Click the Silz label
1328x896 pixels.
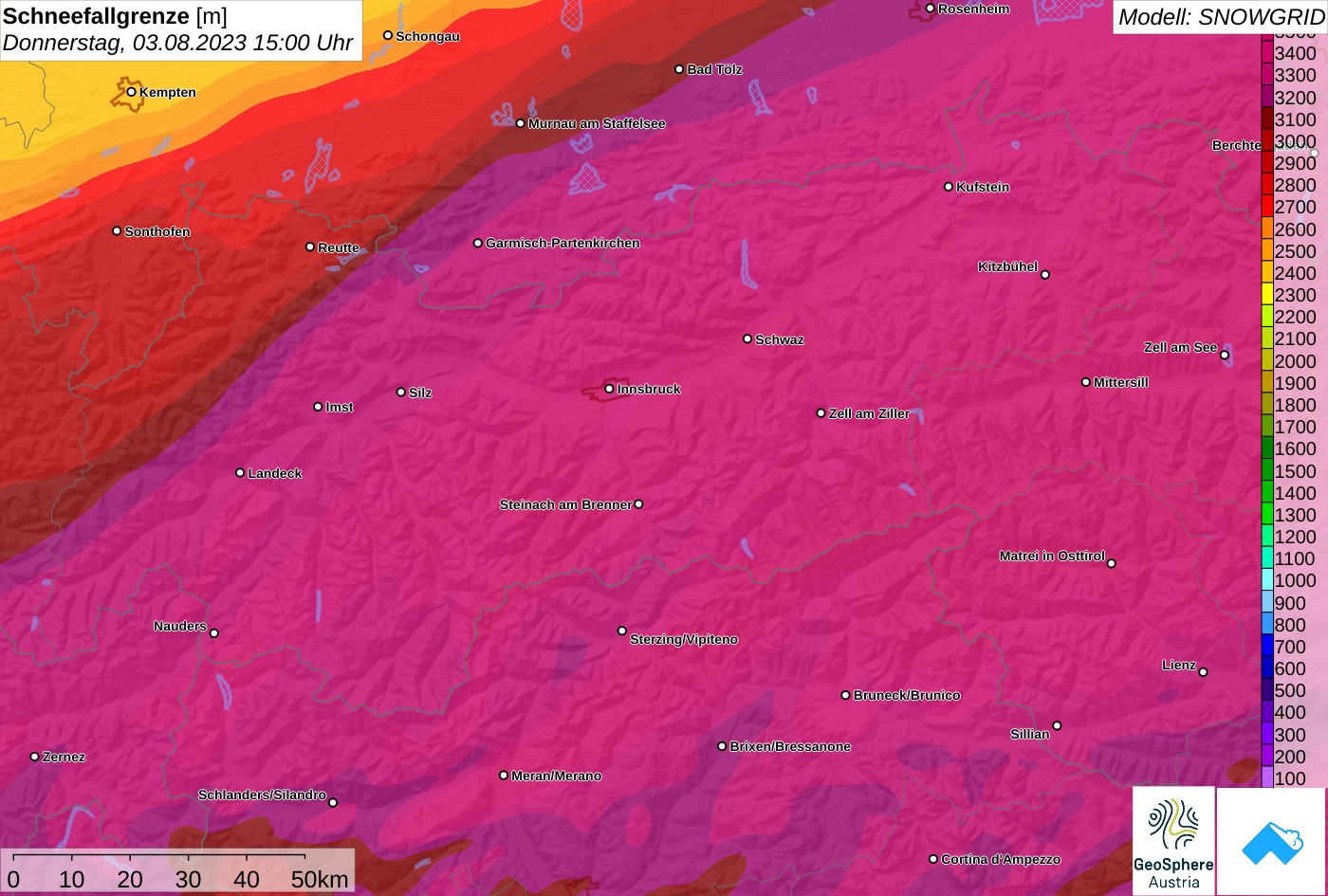coord(420,393)
